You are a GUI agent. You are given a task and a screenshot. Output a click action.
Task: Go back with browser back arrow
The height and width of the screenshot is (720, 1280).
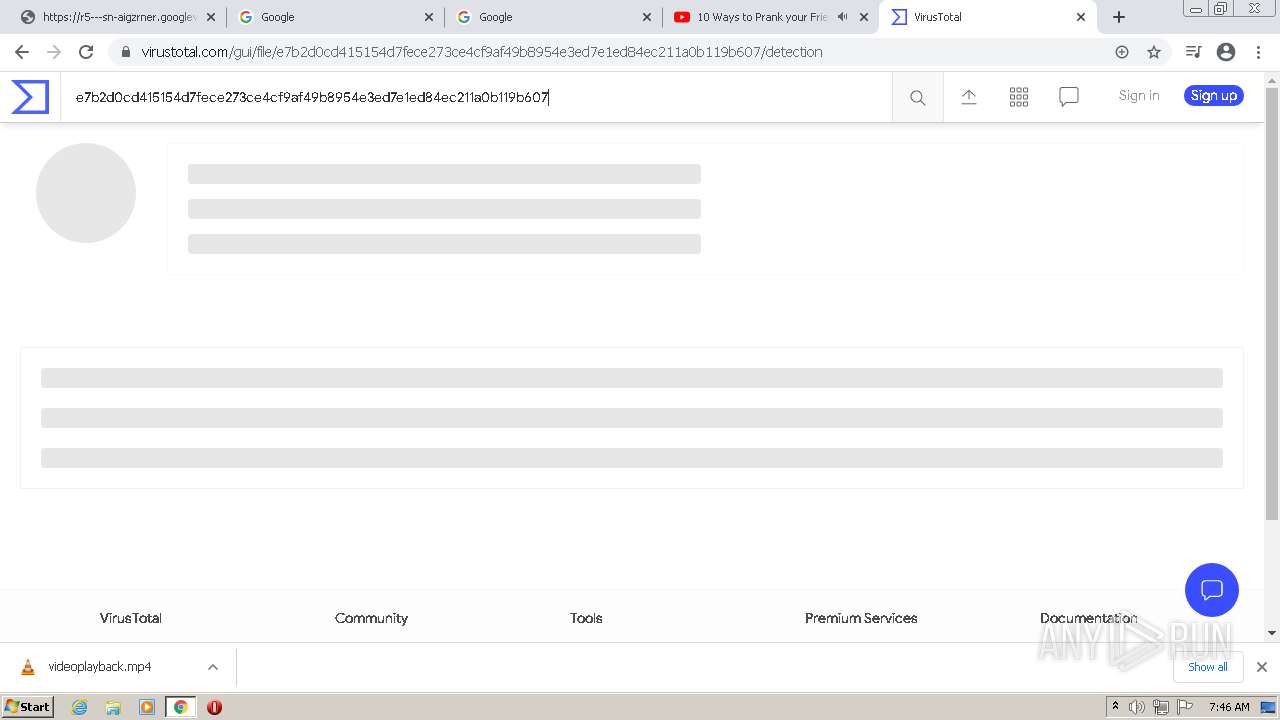coord(22,52)
